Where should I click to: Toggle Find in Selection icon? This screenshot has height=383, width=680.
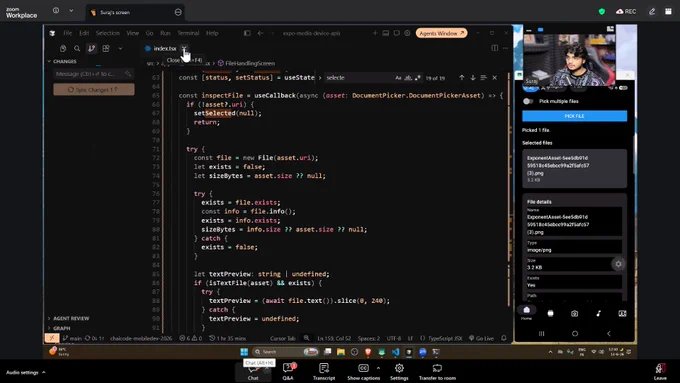click(484, 78)
